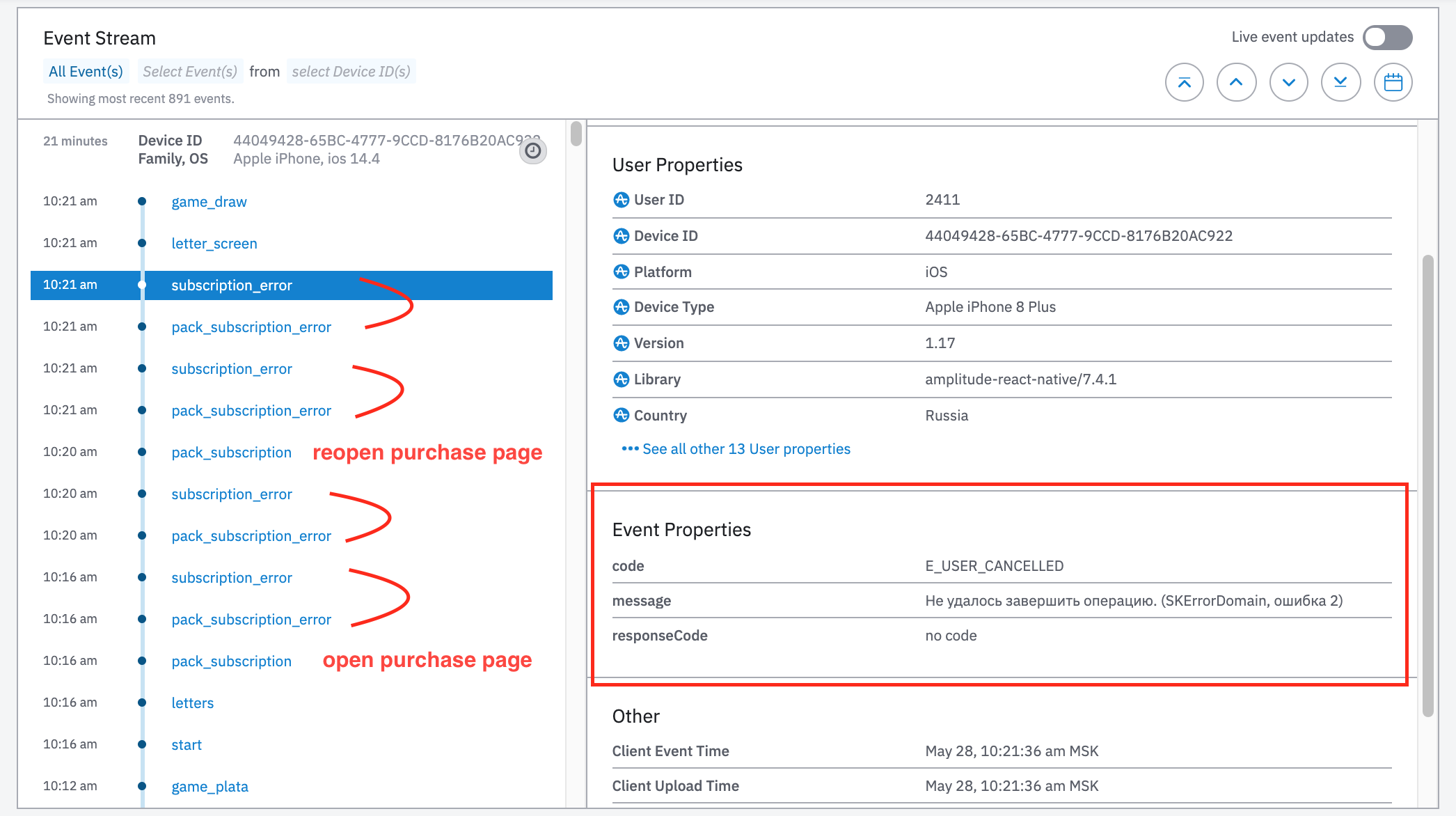Open the select Device ID(s) selector
Screen dimensions: 1456x816
tap(351, 70)
